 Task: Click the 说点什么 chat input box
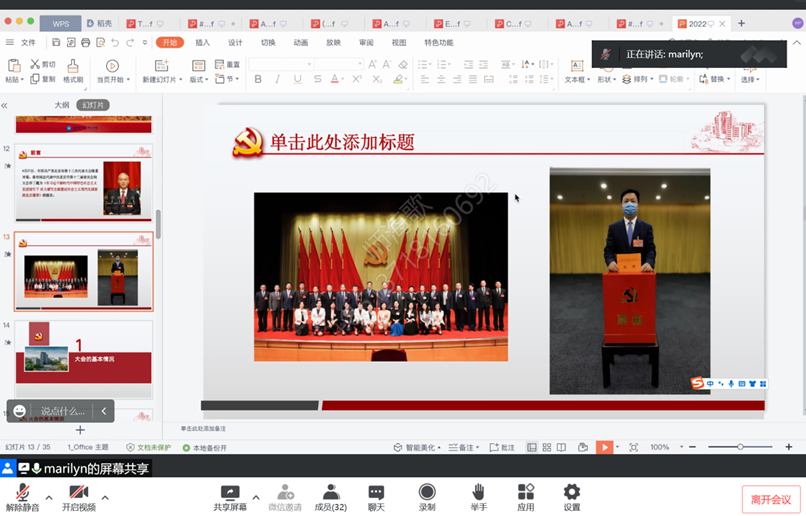[62, 411]
